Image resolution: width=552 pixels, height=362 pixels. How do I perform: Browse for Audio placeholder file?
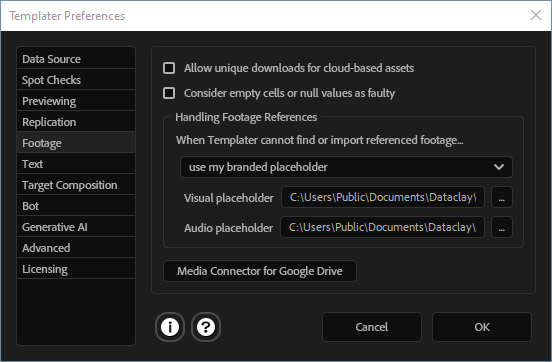[502, 227]
